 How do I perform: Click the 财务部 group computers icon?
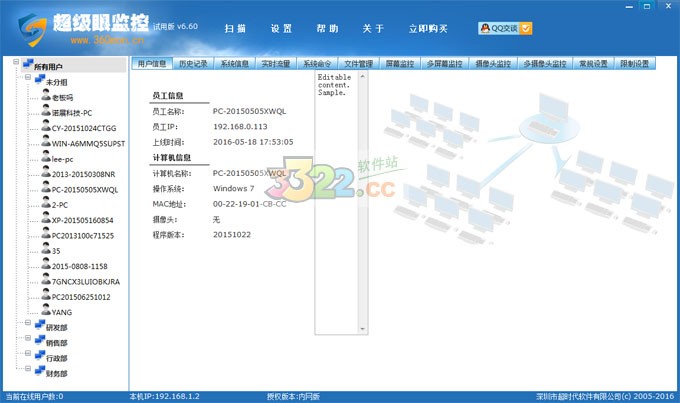pyautogui.click(x=40, y=371)
